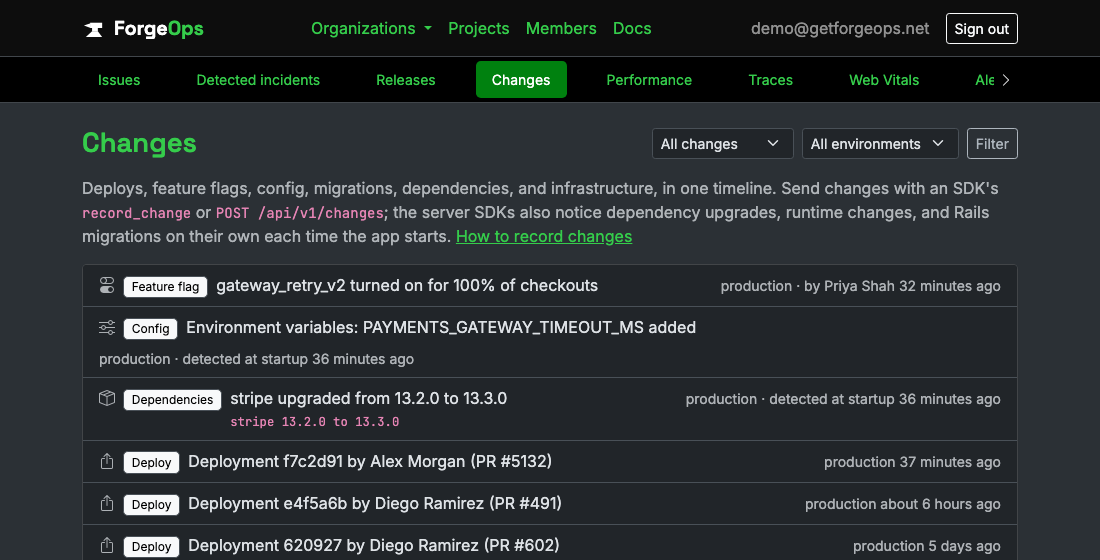Click the ForgeOps anvil logo icon
The height and width of the screenshot is (560, 1100).
pyautogui.click(x=93, y=29)
